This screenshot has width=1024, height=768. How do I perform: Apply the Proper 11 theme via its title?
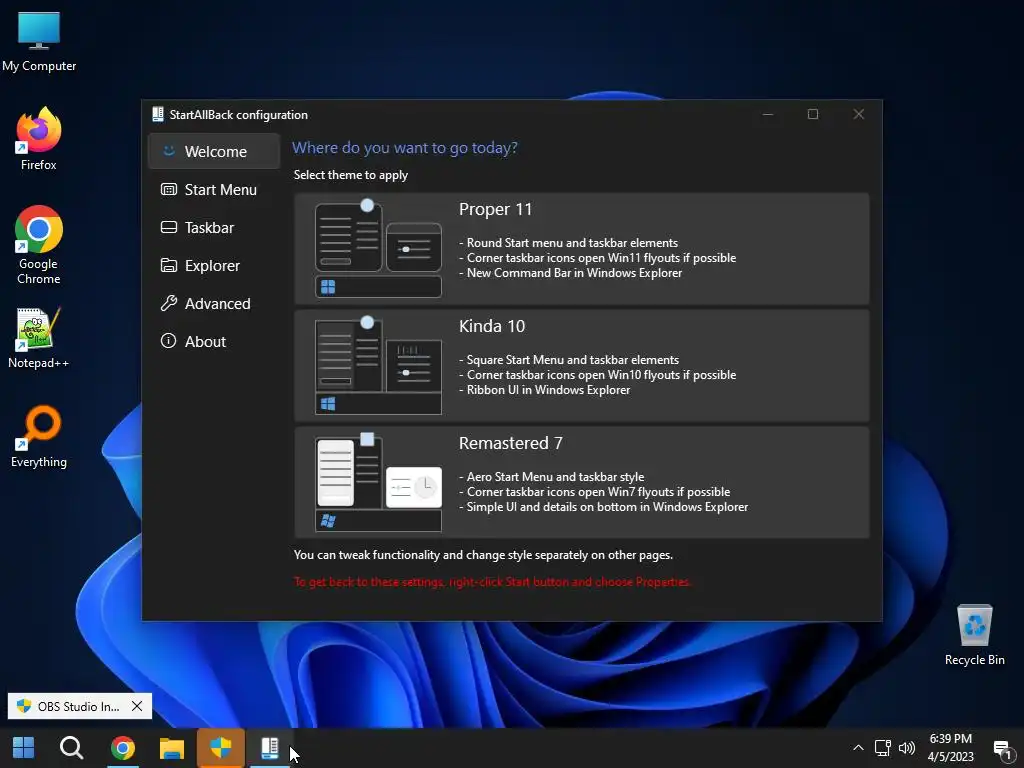pos(495,210)
